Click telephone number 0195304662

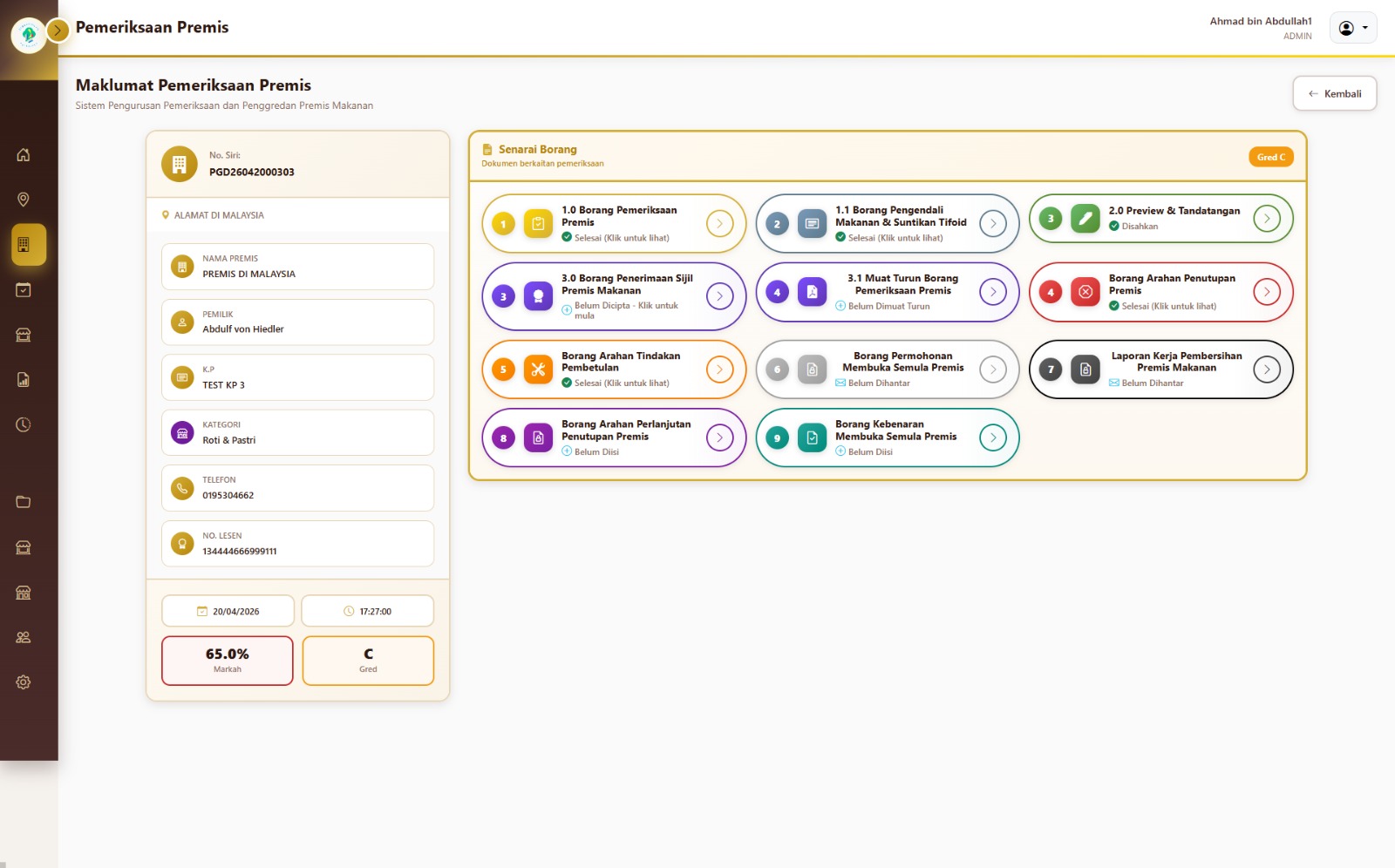228,496
